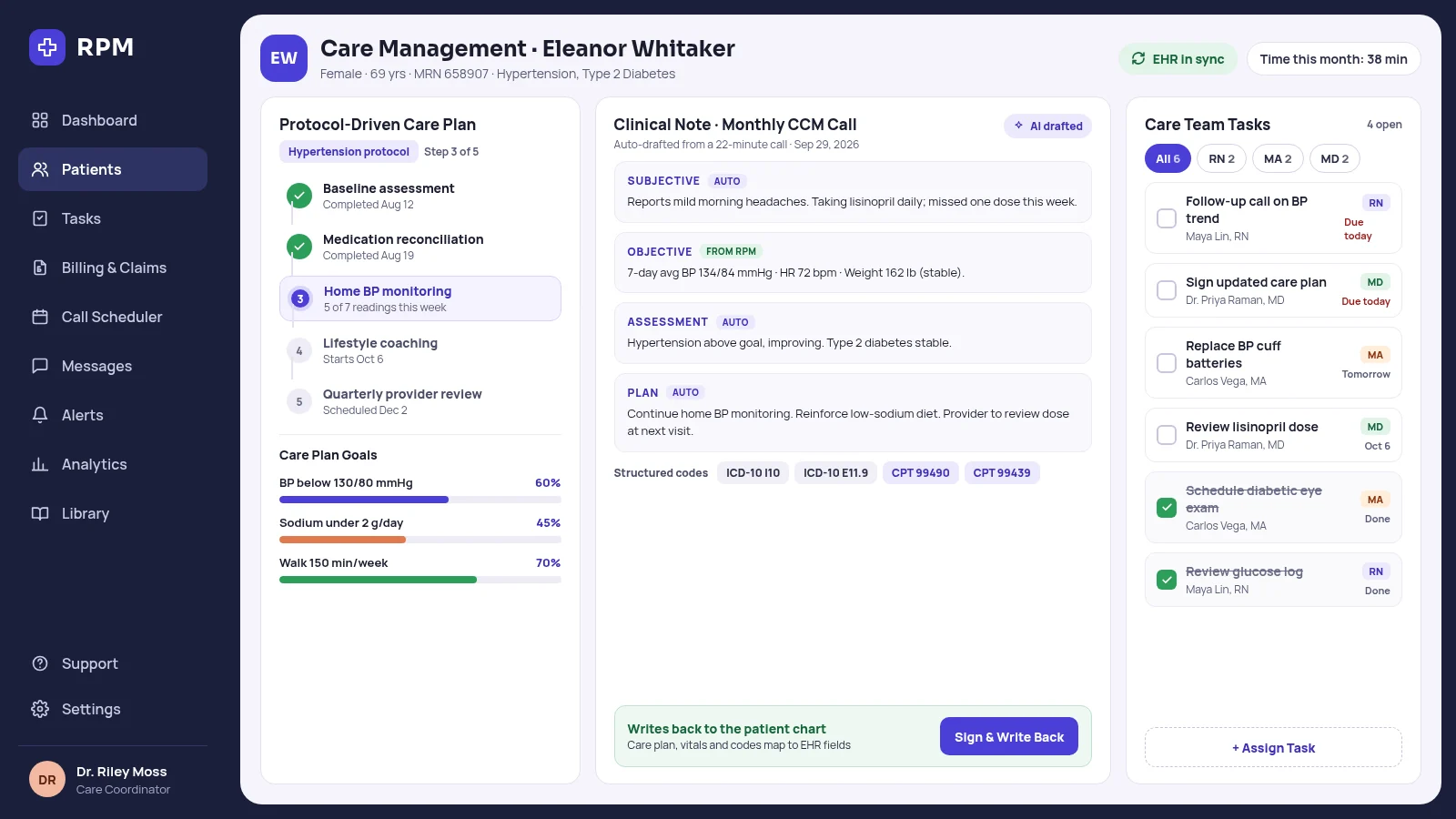Click the Assign Task button

click(1273, 747)
